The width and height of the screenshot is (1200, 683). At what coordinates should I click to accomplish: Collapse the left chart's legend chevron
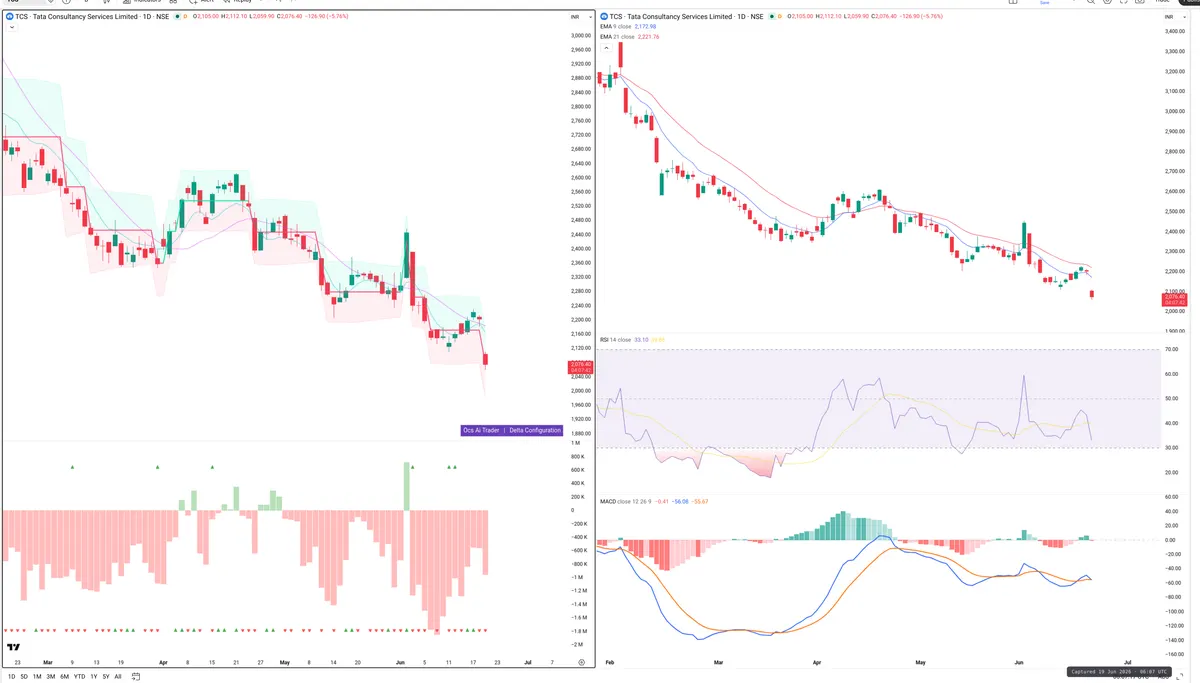(x=11, y=28)
